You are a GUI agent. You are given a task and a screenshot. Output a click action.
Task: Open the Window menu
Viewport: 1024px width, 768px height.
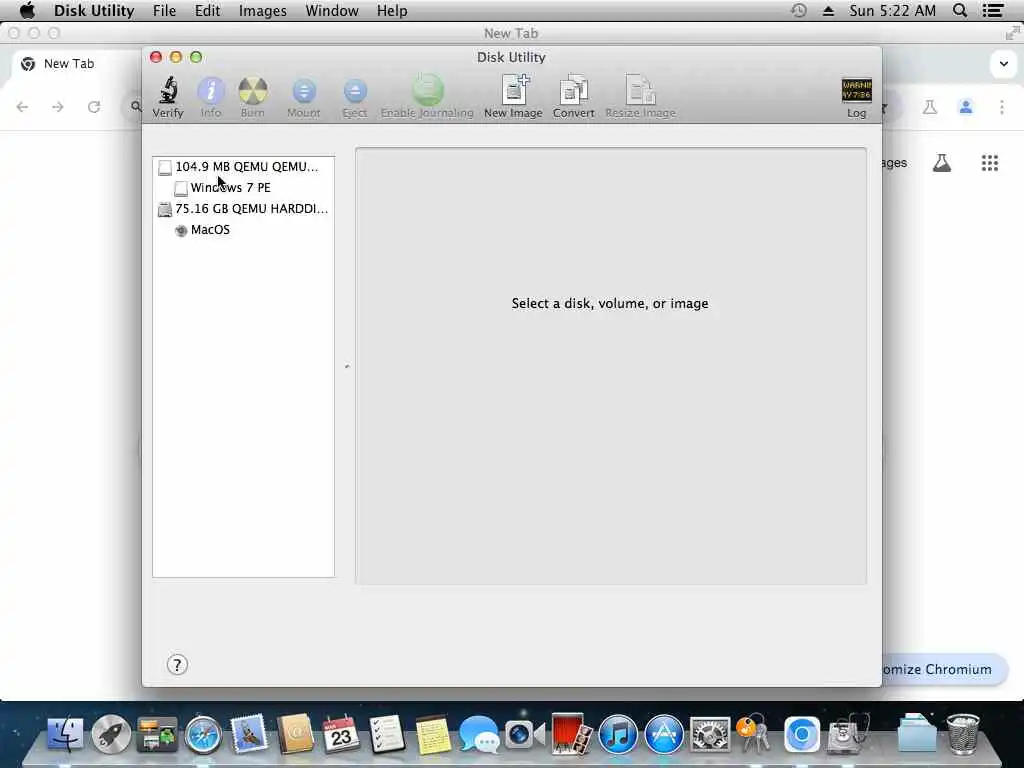tap(332, 10)
